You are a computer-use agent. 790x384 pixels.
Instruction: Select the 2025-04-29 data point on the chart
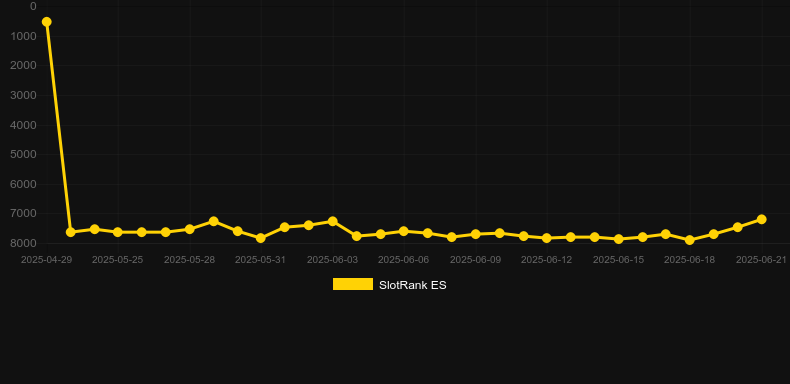46,22
